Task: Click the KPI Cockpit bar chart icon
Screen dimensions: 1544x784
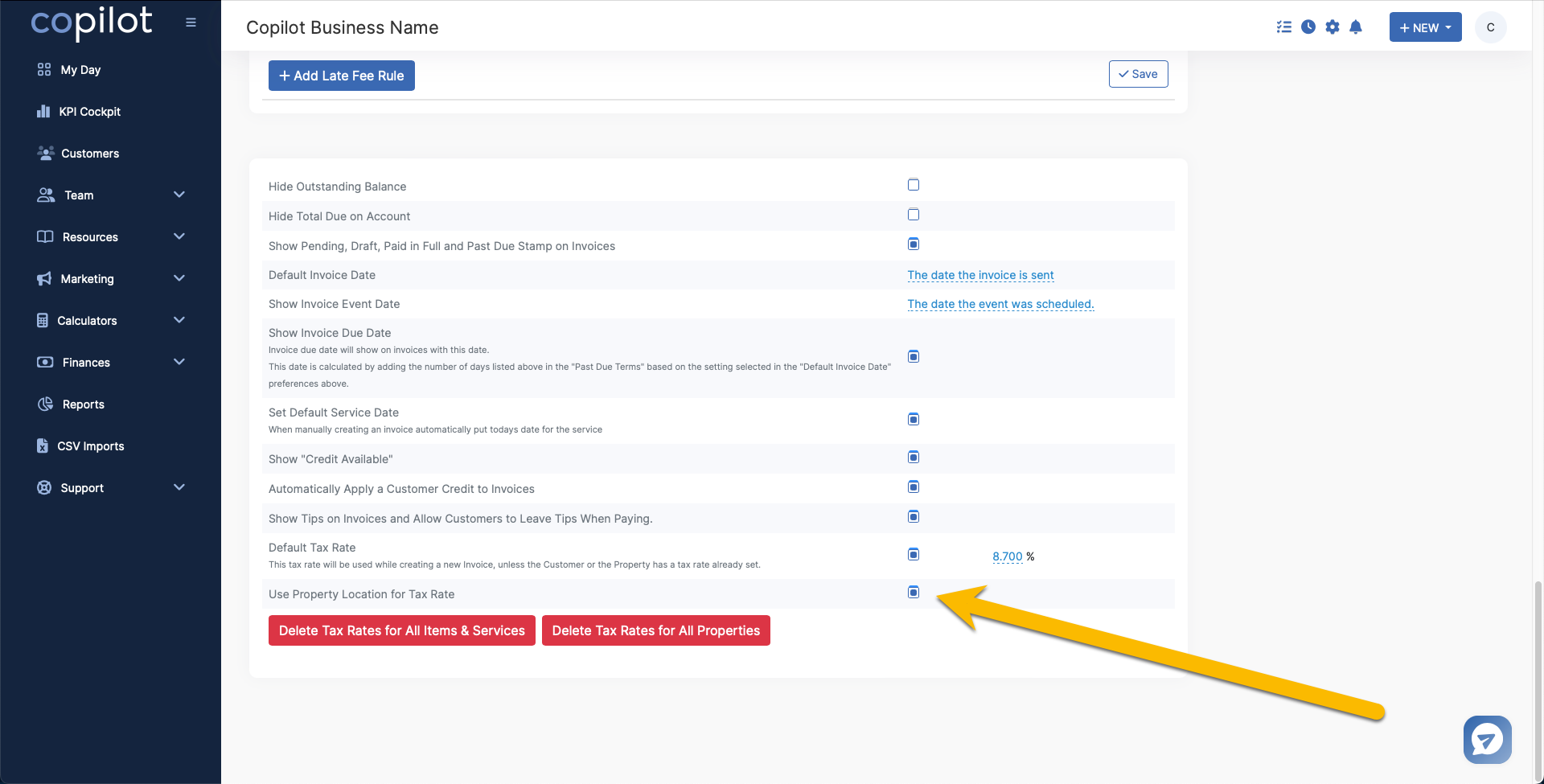Action: [43, 112]
